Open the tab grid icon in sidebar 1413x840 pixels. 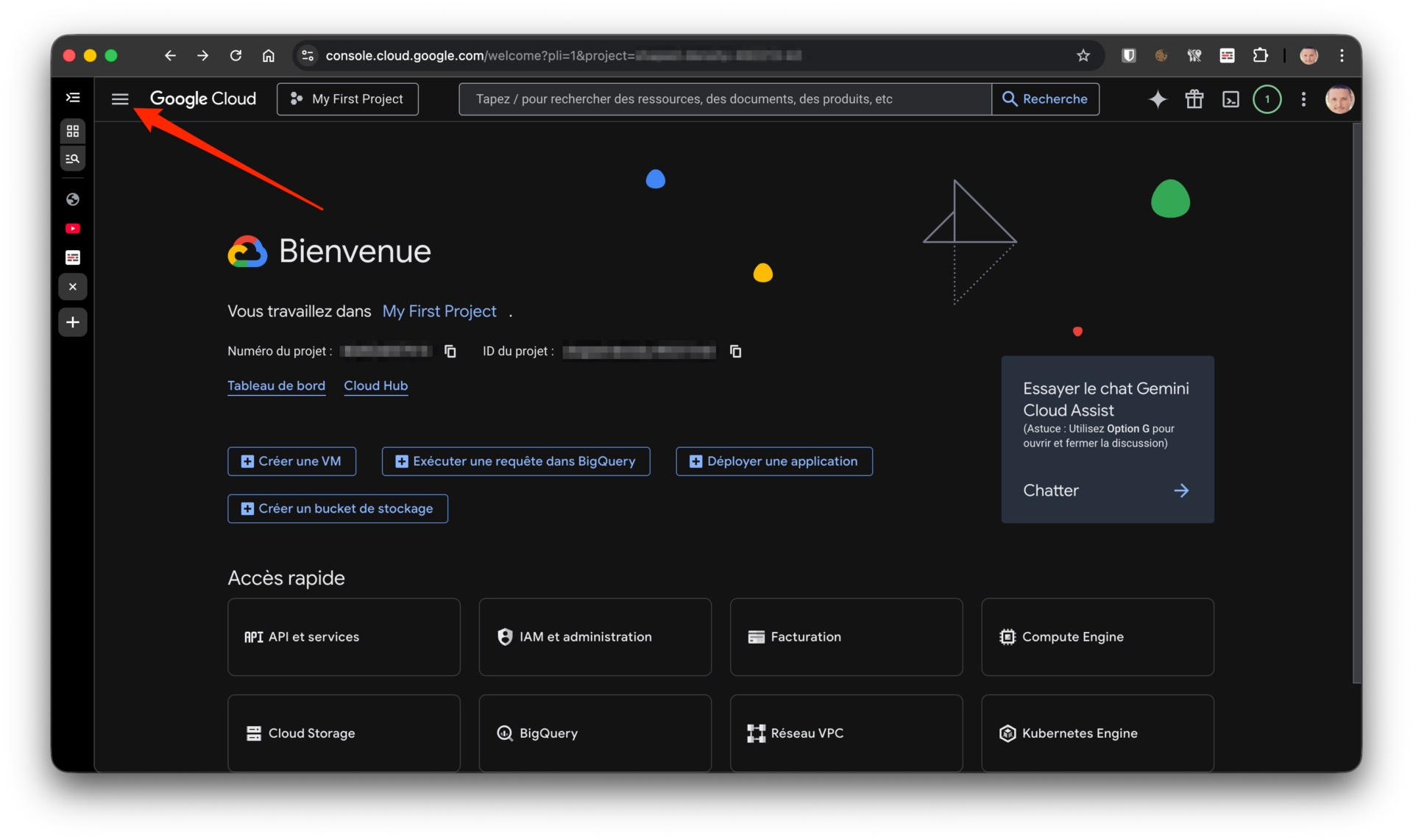click(x=73, y=131)
